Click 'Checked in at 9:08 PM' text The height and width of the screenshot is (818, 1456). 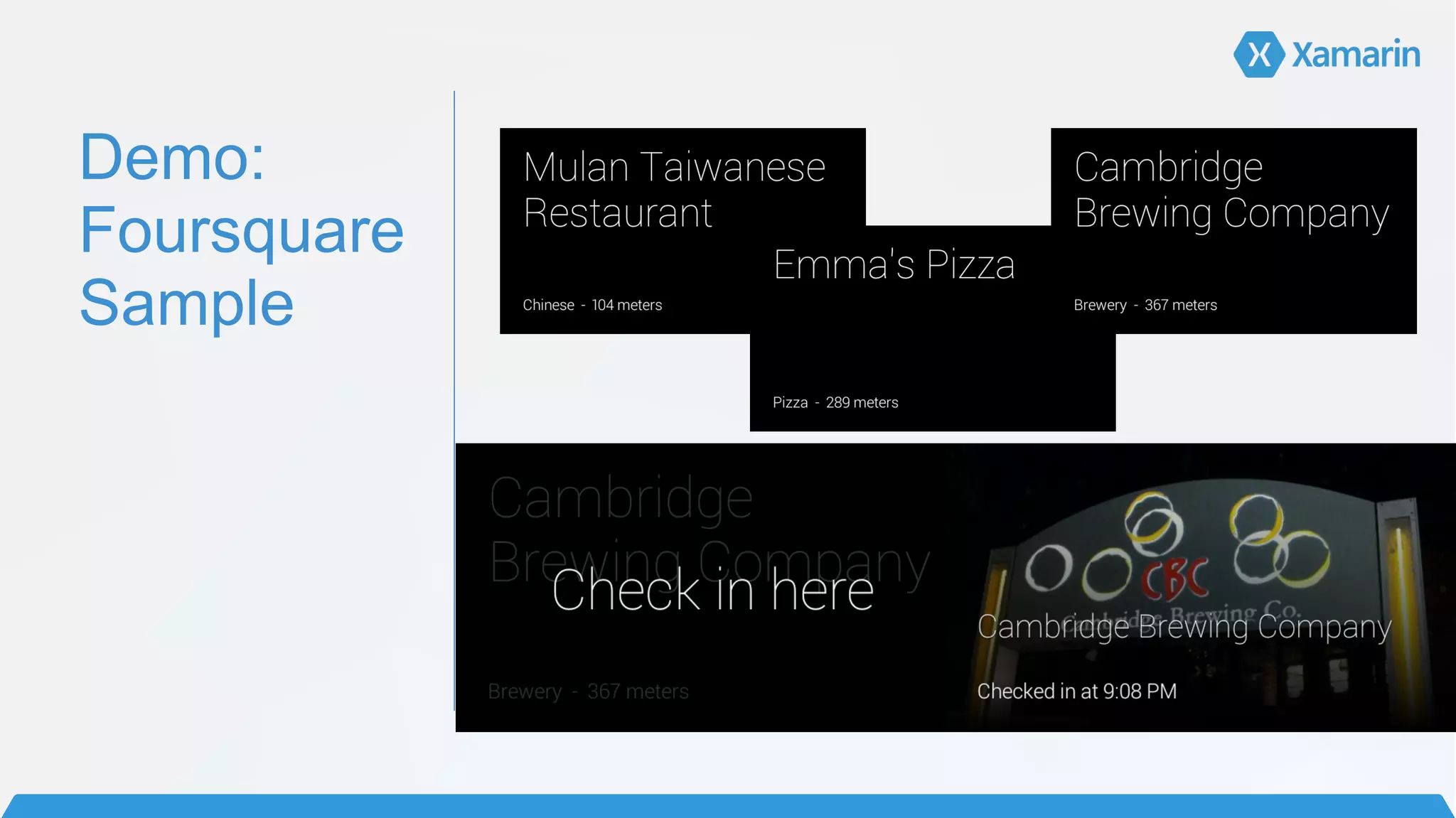1077,691
